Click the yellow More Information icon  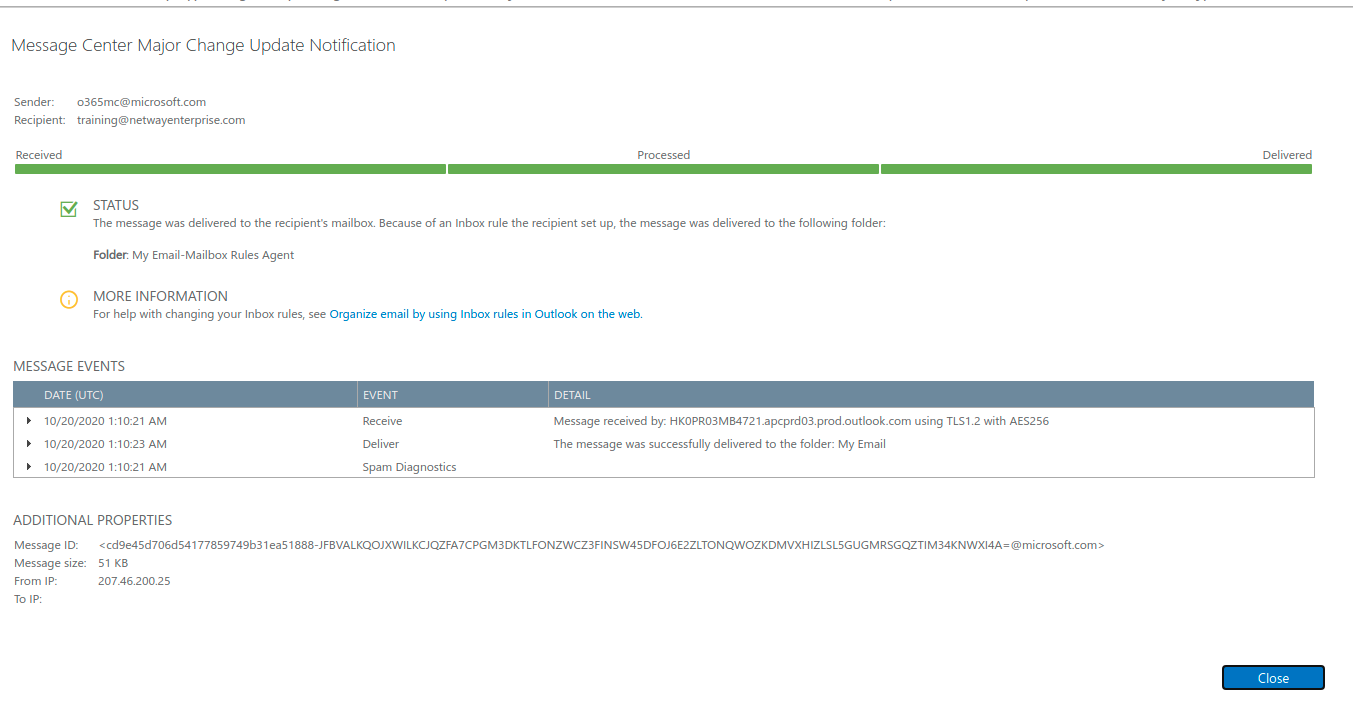(69, 300)
